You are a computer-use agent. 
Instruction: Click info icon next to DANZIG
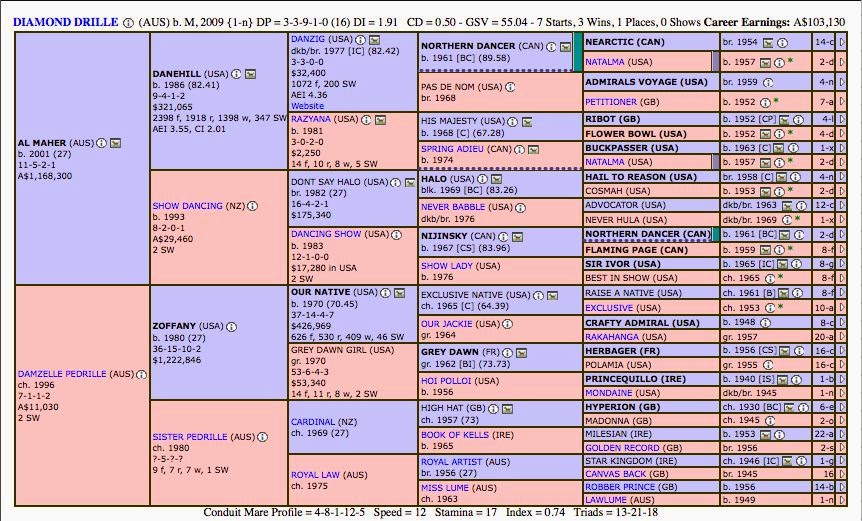(360, 40)
